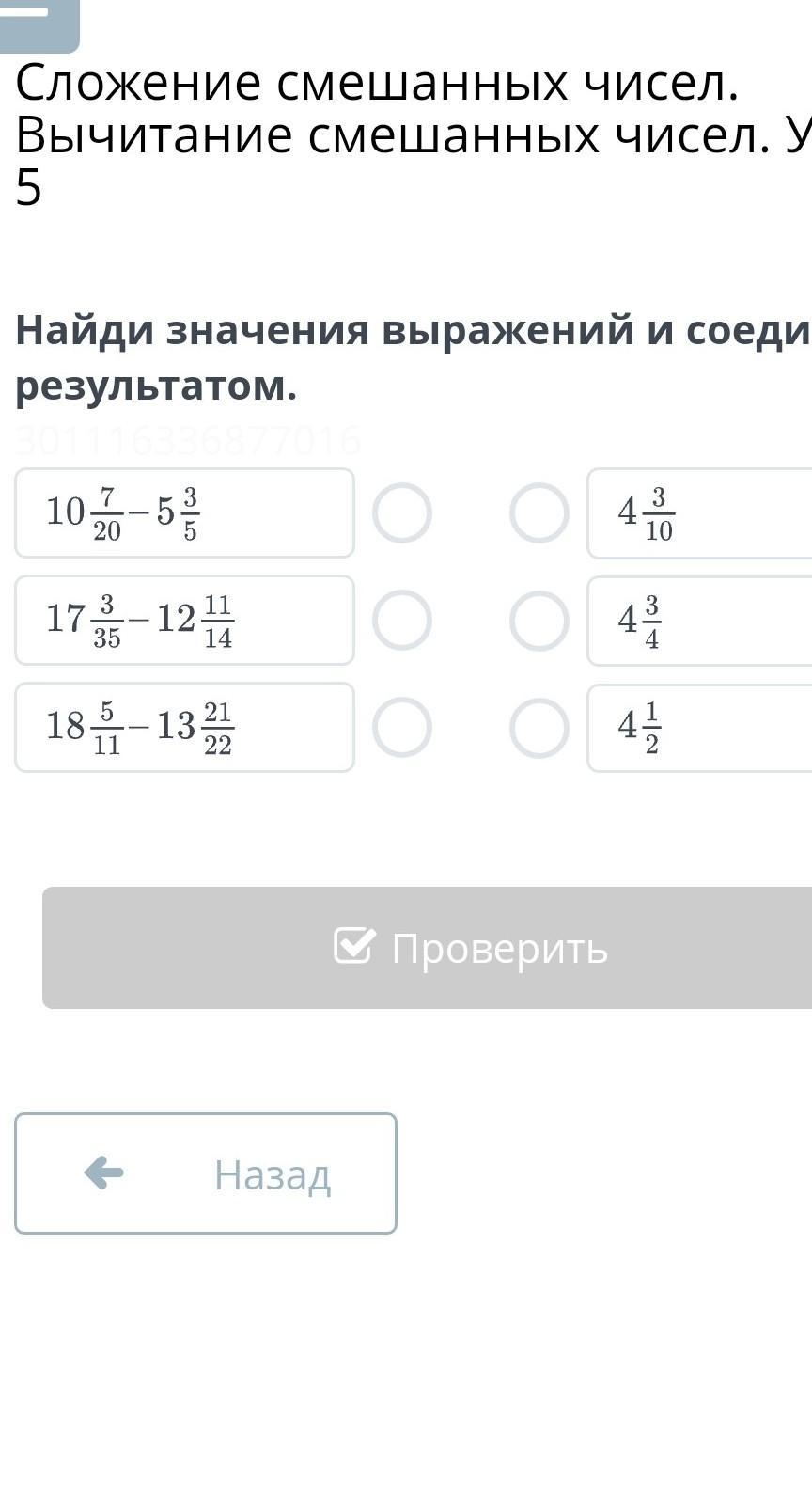Click the left arrow icon beside Назад
This screenshot has width=812, height=1512.
(103, 1173)
